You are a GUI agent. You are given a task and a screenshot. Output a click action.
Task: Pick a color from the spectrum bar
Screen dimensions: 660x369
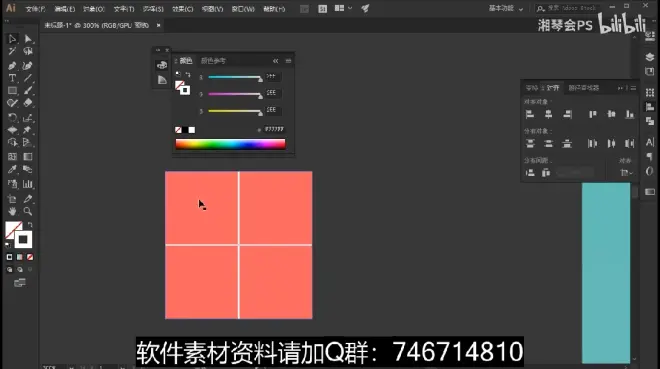click(x=230, y=144)
